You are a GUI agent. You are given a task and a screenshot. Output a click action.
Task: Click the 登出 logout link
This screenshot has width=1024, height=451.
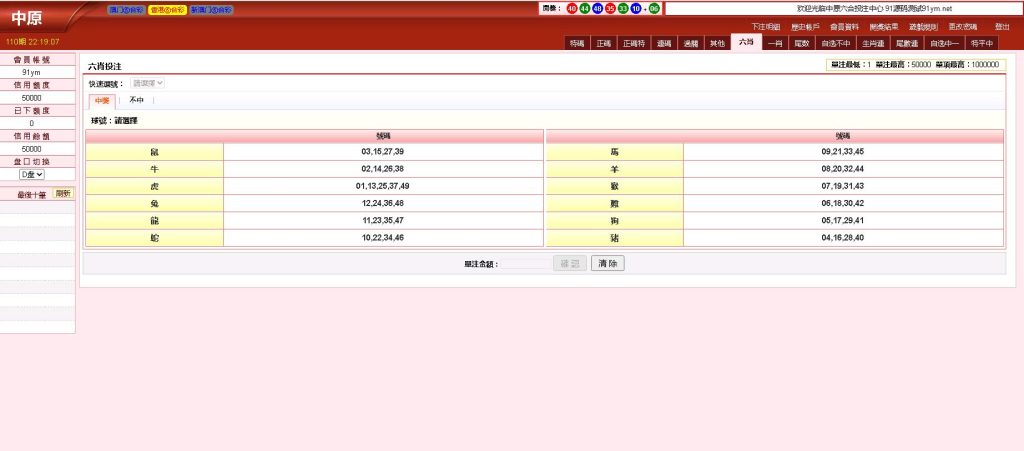coord(1002,26)
